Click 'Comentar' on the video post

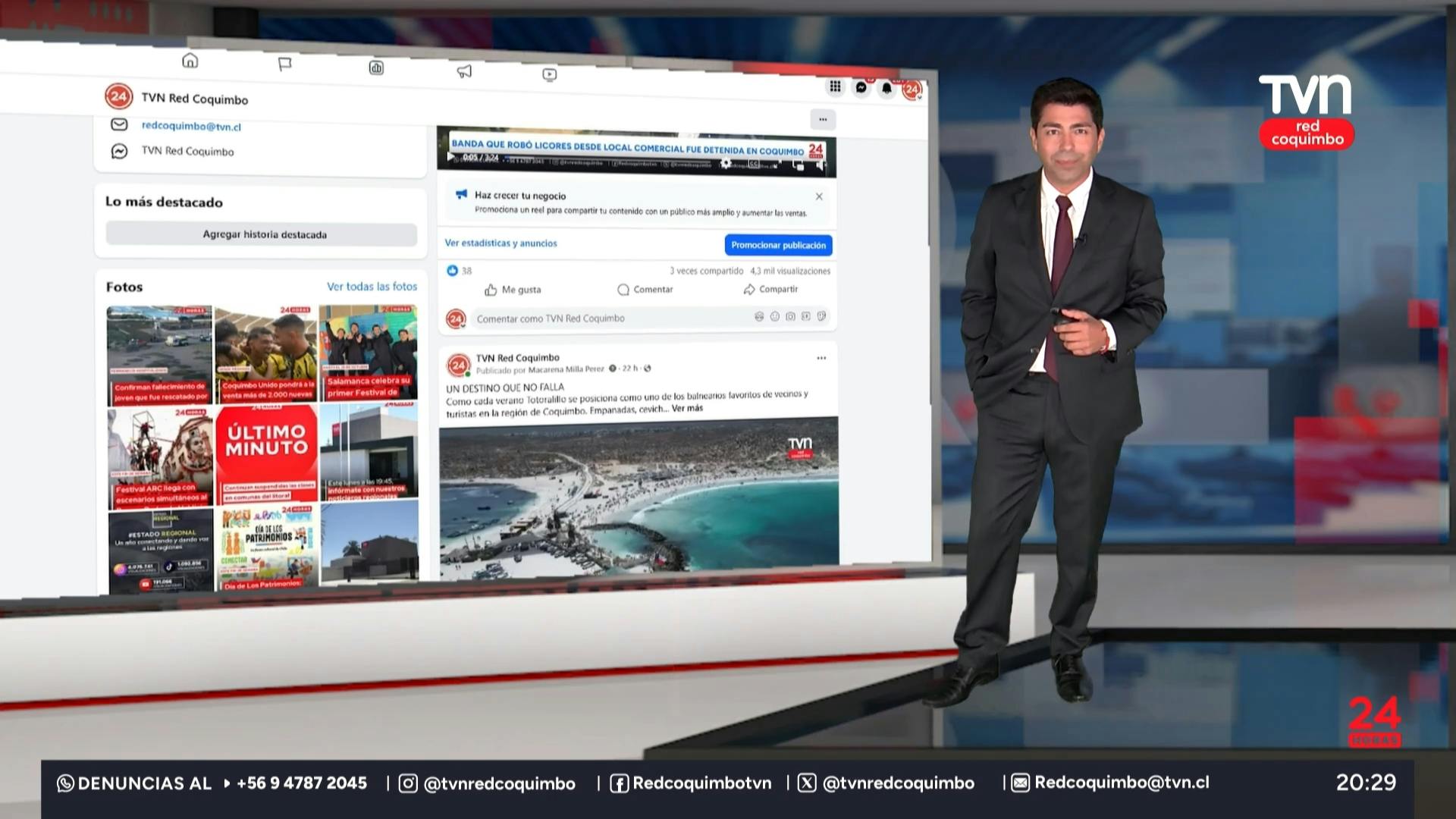(x=645, y=290)
